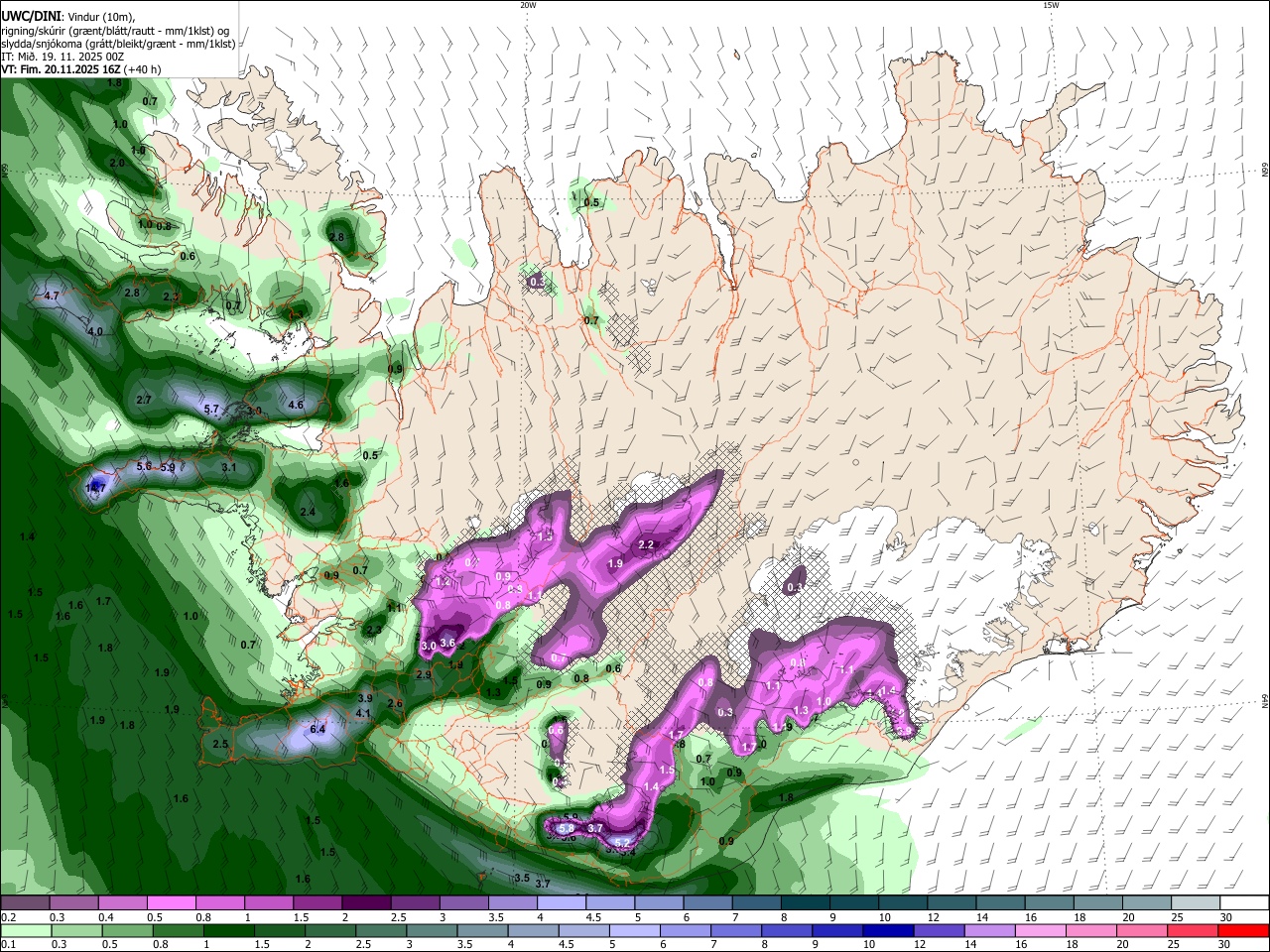Screen dimensions: 1270x952
Task: Click the '0.2' label of the snow legend
Action: tap(8, 917)
